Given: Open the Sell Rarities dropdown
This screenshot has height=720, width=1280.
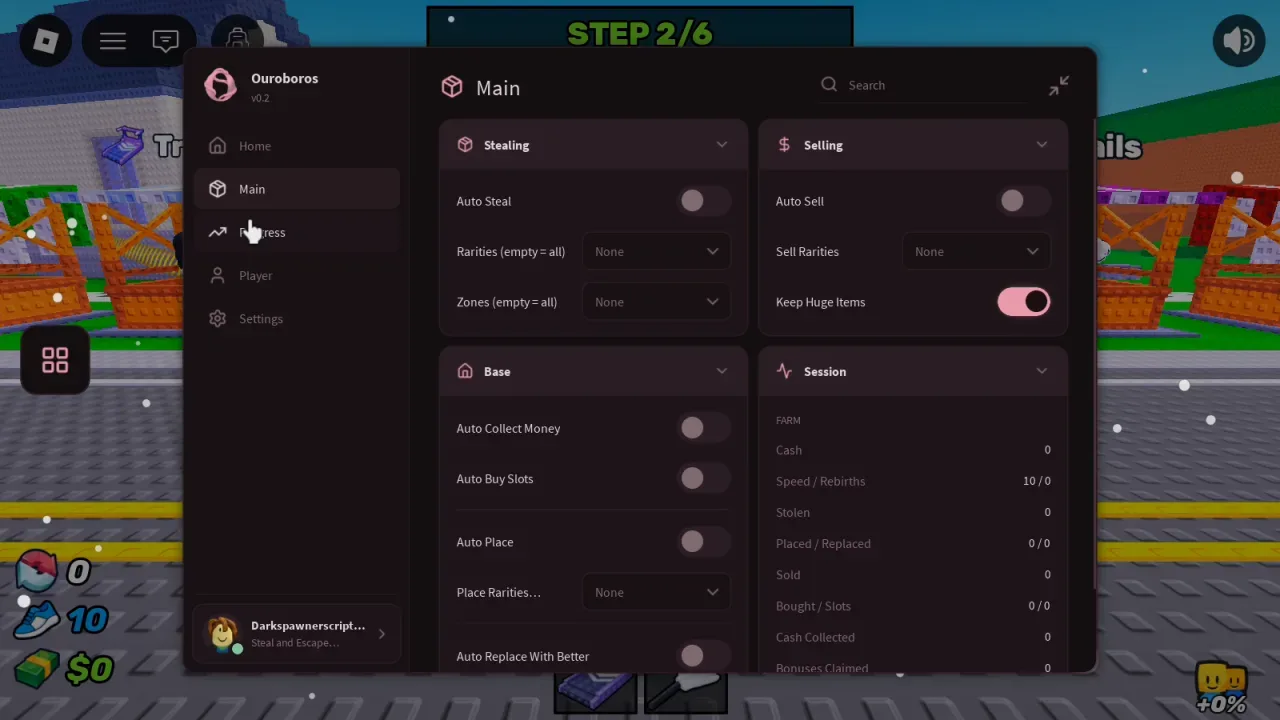Looking at the screenshot, I should (976, 252).
